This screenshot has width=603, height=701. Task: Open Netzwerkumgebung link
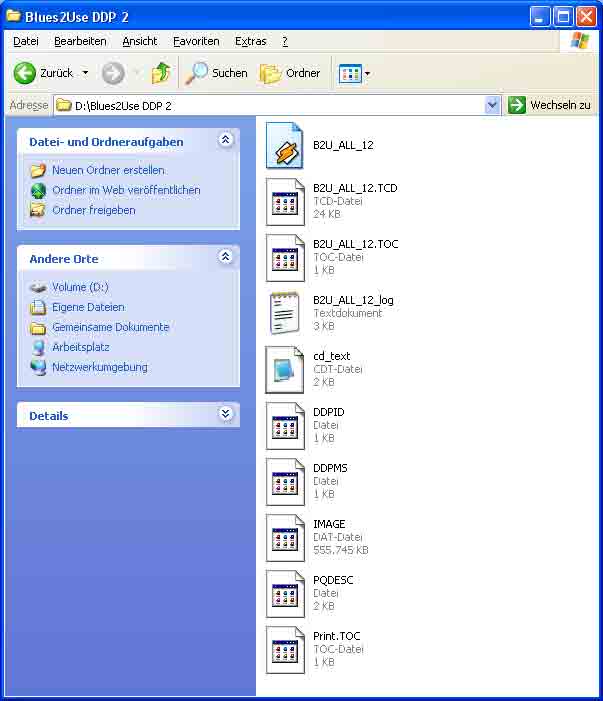[x=100, y=367]
